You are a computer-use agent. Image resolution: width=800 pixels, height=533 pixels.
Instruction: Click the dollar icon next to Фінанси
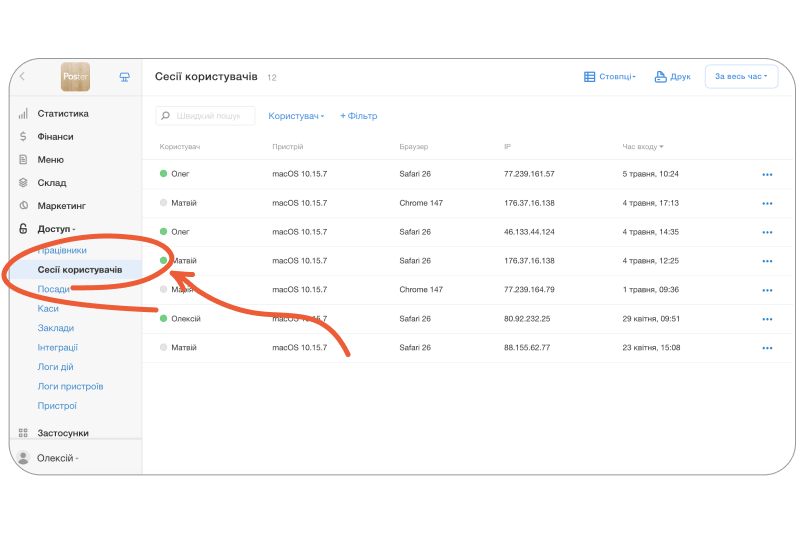tap(23, 136)
